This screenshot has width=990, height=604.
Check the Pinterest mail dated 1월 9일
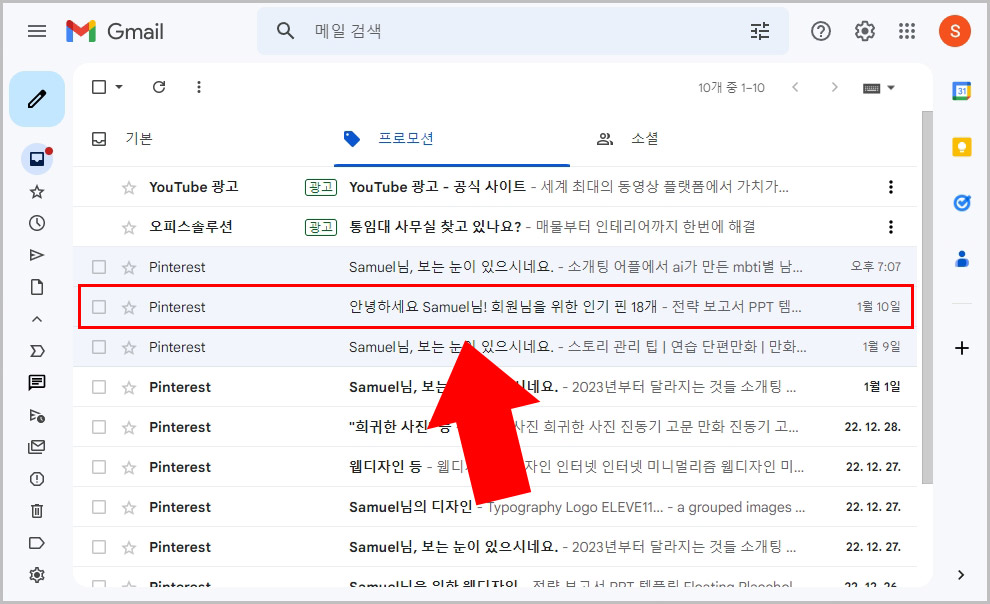tap(99, 347)
